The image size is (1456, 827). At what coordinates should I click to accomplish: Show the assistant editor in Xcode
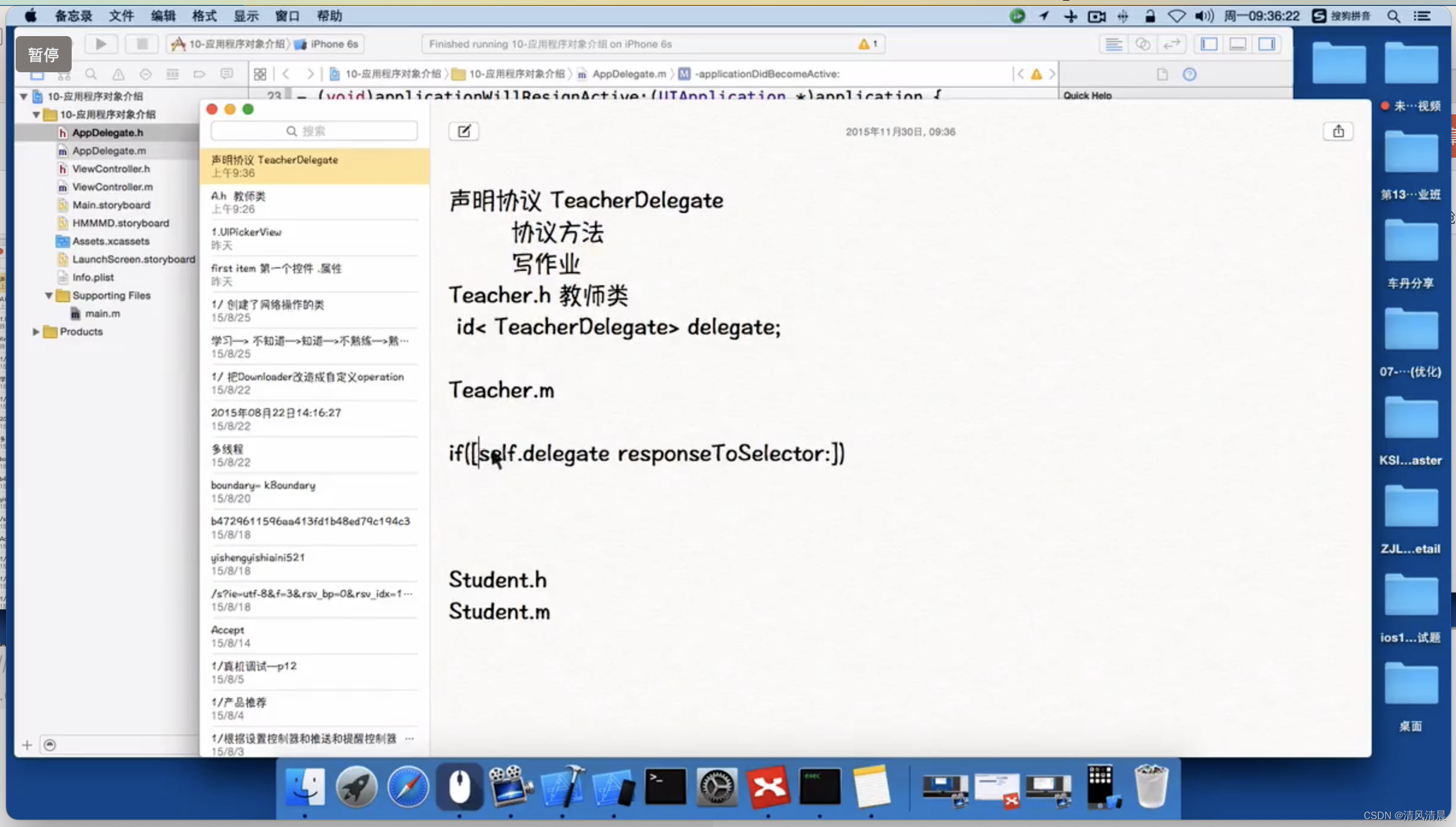click(x=1142, y=44)
